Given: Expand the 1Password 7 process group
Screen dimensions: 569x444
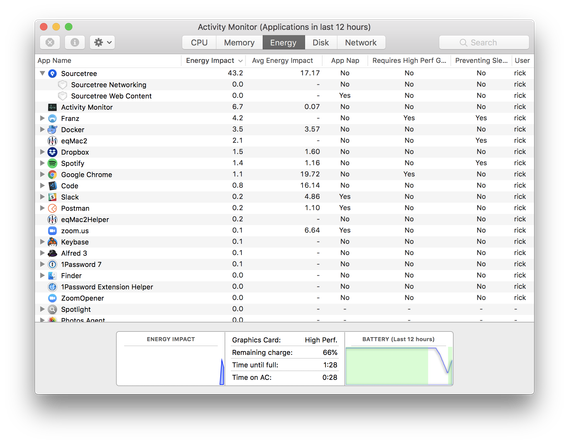Looking at the screenshot, I should [x=42, y=264].
